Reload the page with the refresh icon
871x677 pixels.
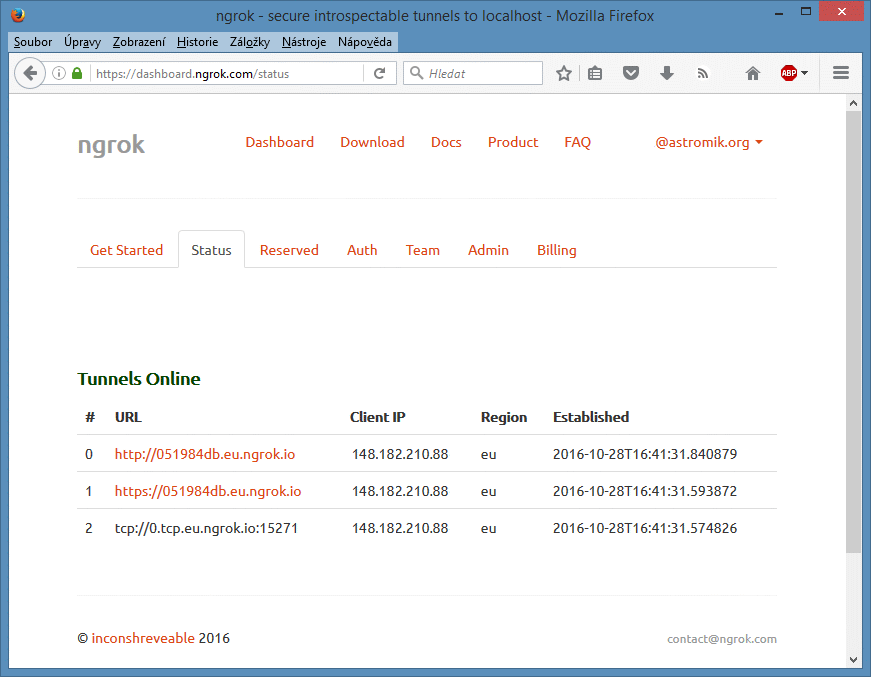(x=379, y=73)
